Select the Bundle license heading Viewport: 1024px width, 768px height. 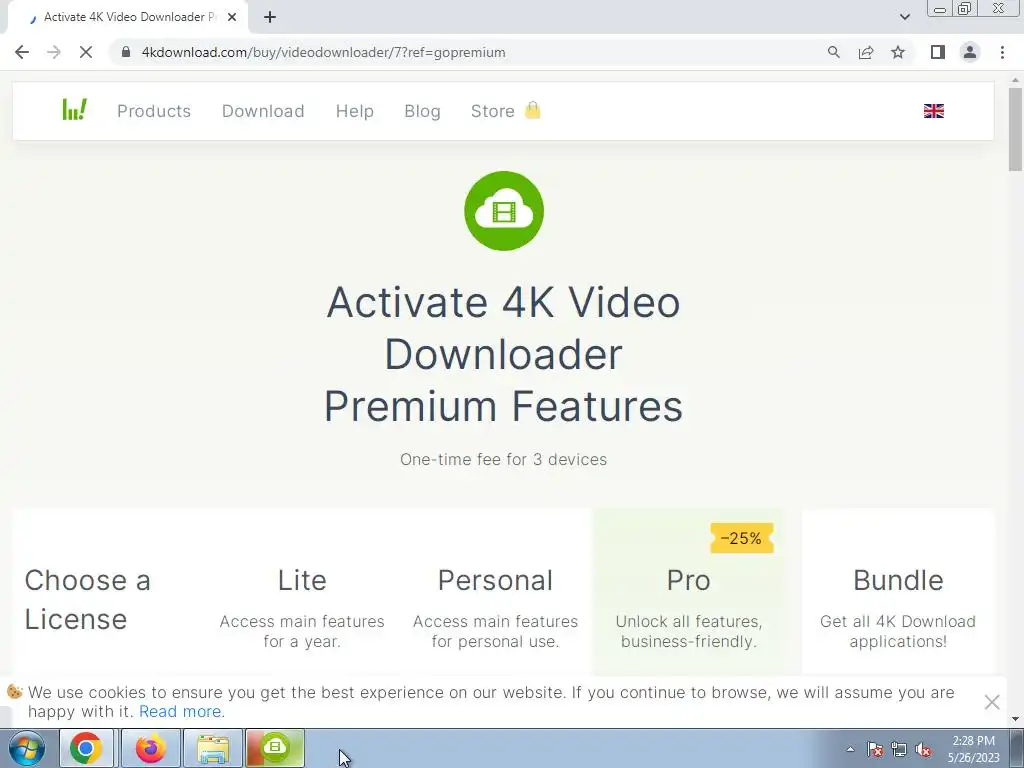click(x=898, y=580)
